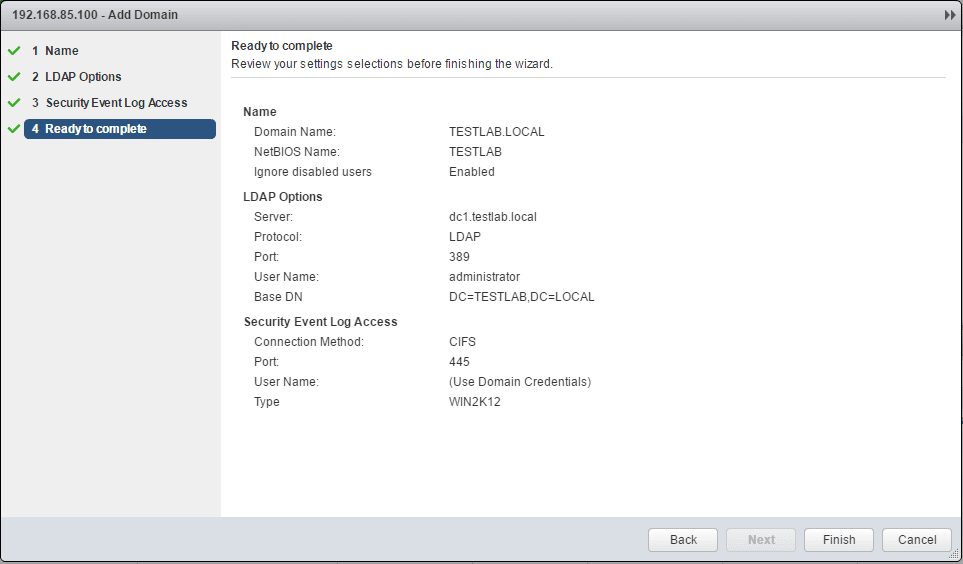Viewport: 963px width, 564px height.
Task: Click the TESTLAB.LOCAL domain name value
Action: point(497,132)
